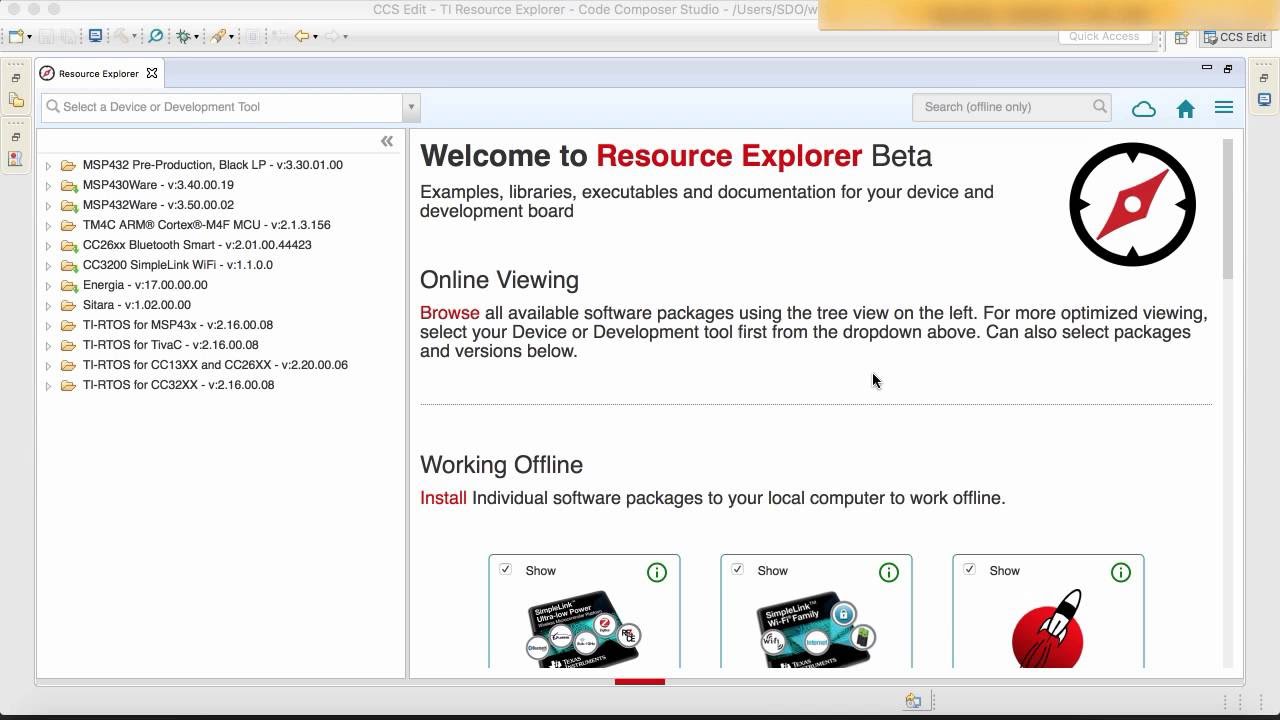Click the info icon on the SimpleLink Ultra-low Power card
This screenshot has width=1280, height=720.
click(657, 572)
